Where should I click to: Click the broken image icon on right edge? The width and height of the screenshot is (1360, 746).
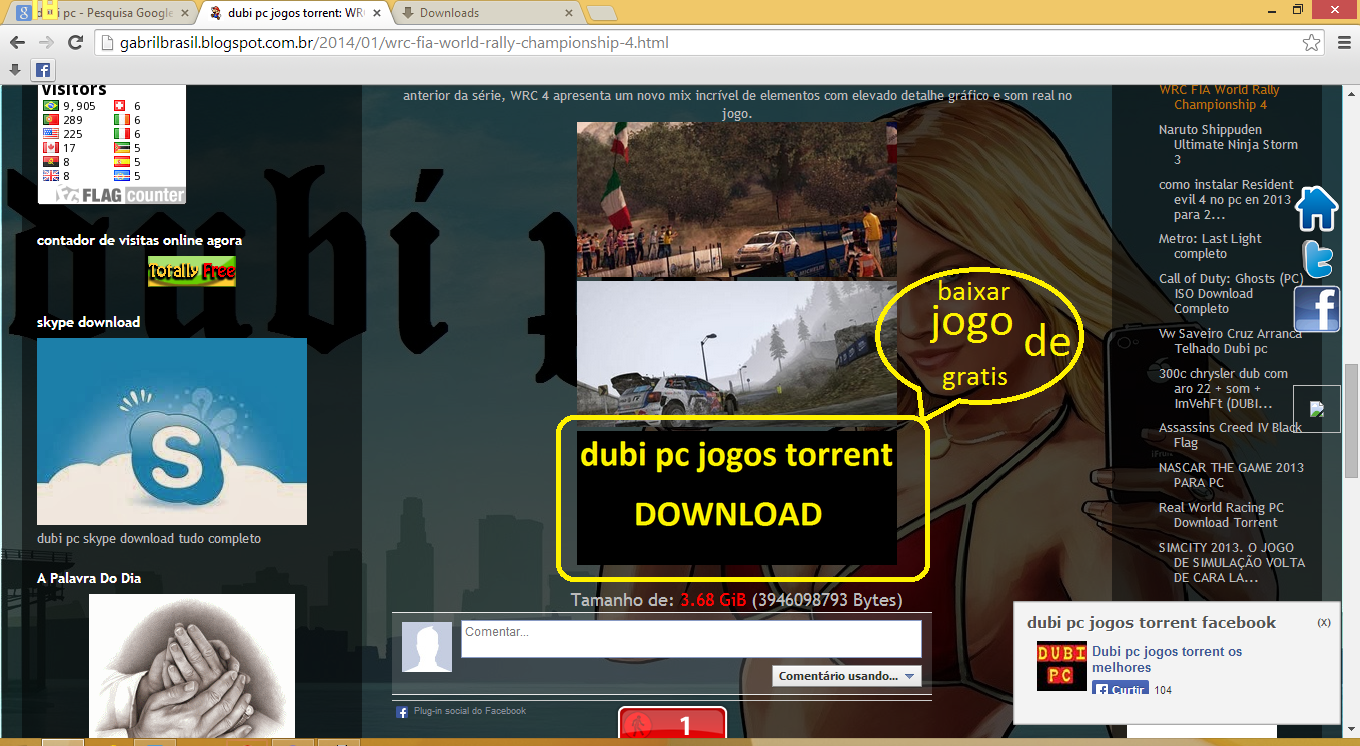pos(1317,409)
